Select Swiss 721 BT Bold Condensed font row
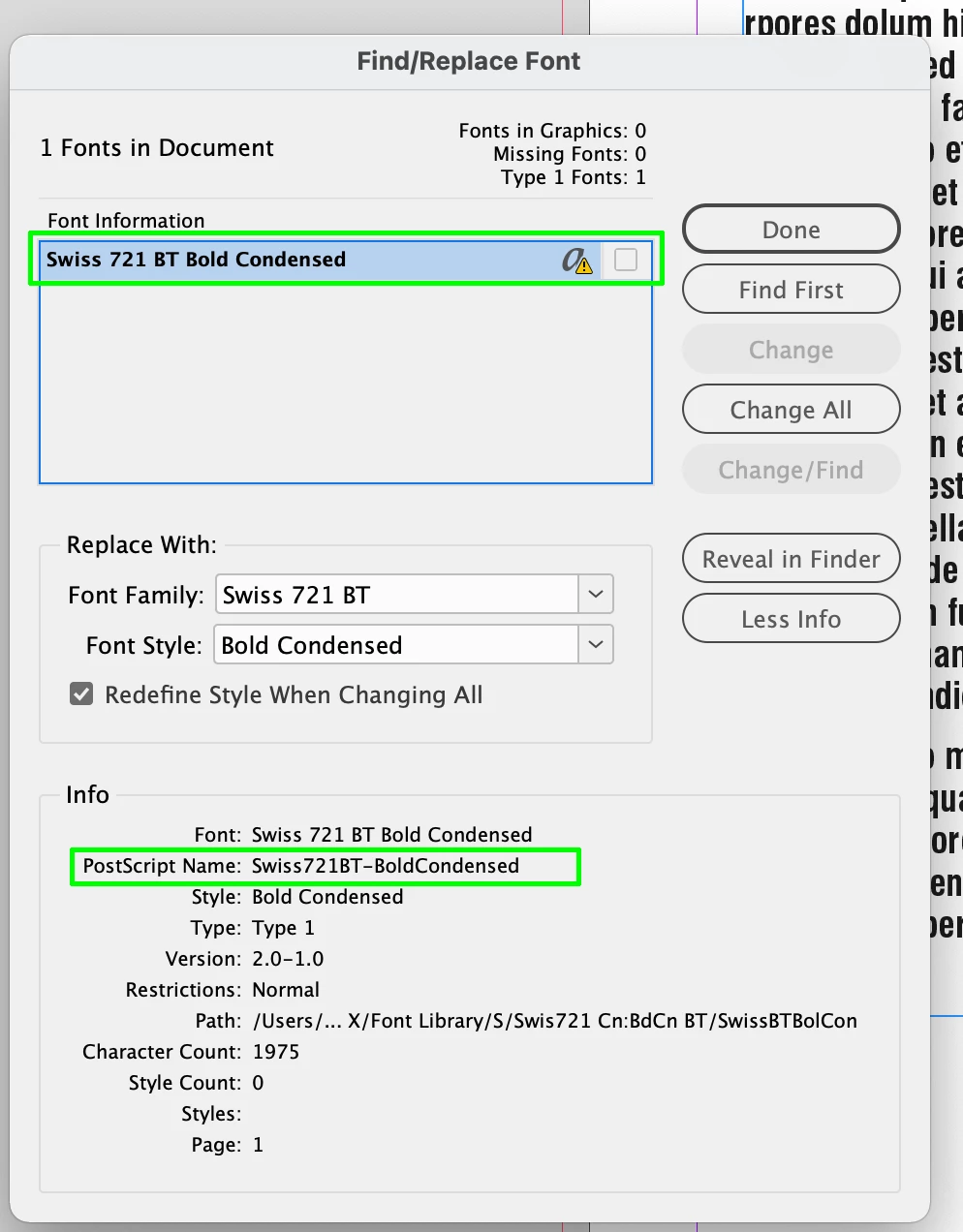This screenshot has height=1232, width=963. (346, 260)
